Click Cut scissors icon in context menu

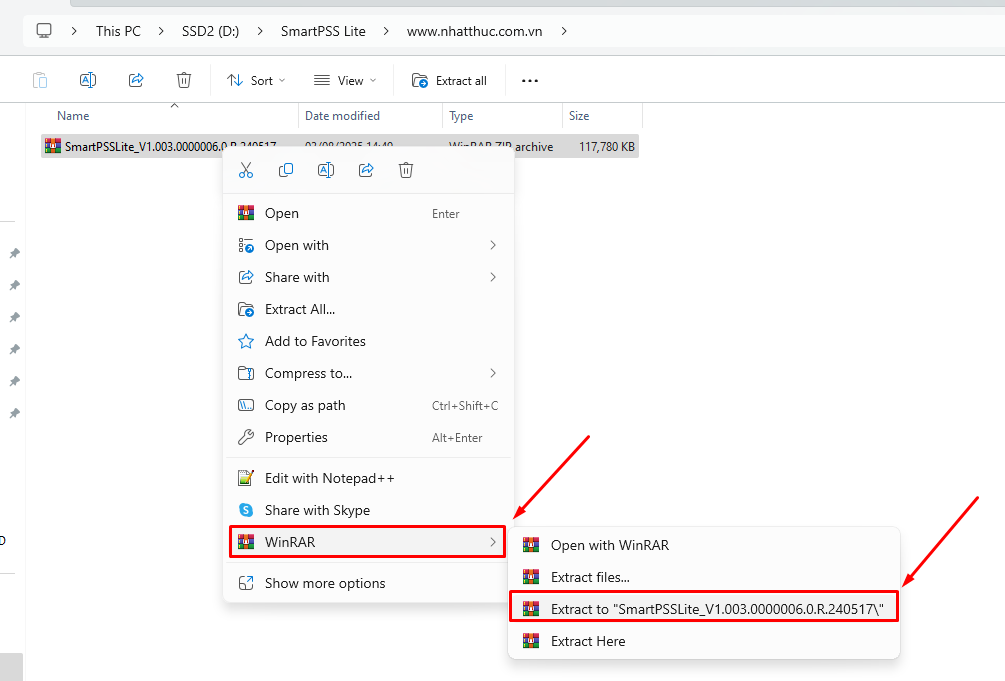[x=245, y=170]
